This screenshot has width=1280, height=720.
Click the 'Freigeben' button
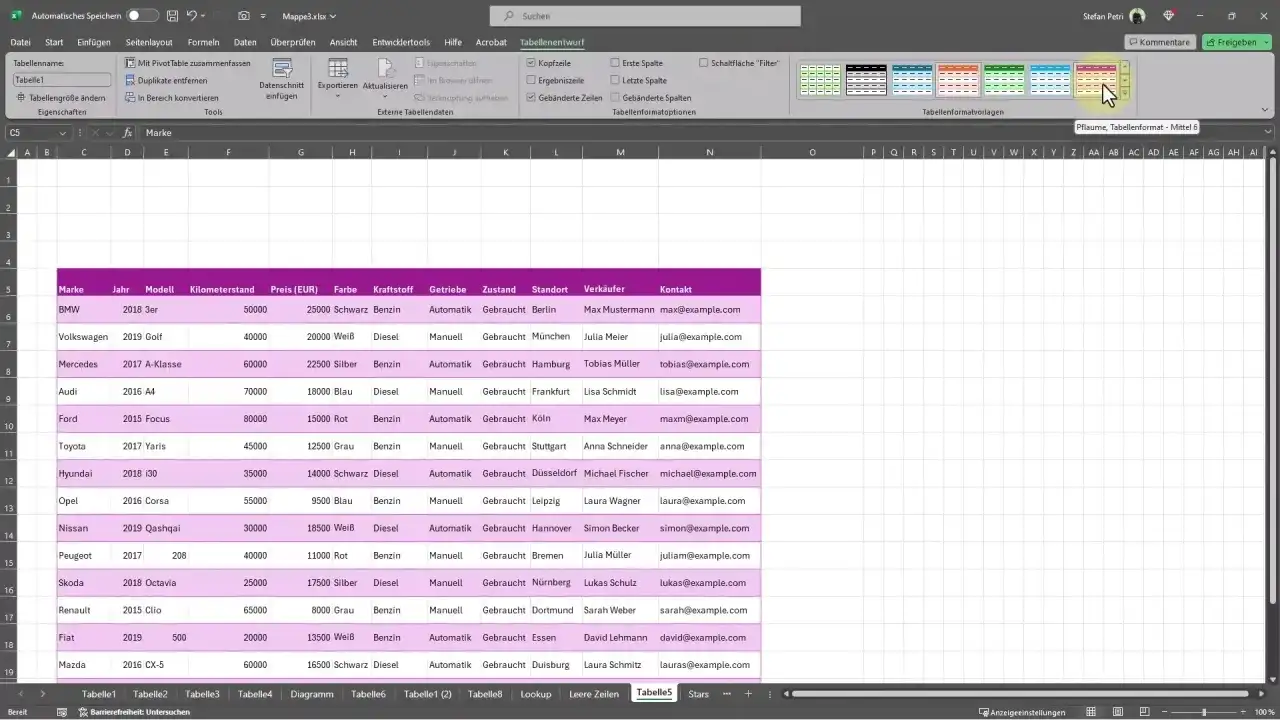click(x=1234, y=42)
